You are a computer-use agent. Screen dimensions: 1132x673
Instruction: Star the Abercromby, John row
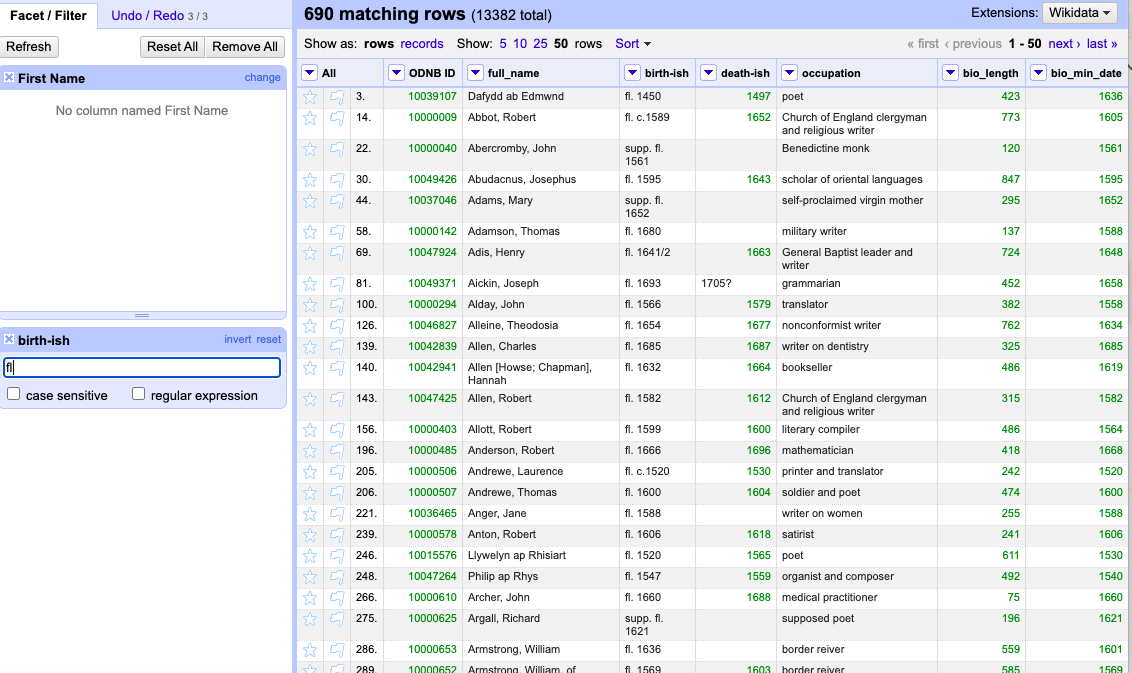[310, 149]
